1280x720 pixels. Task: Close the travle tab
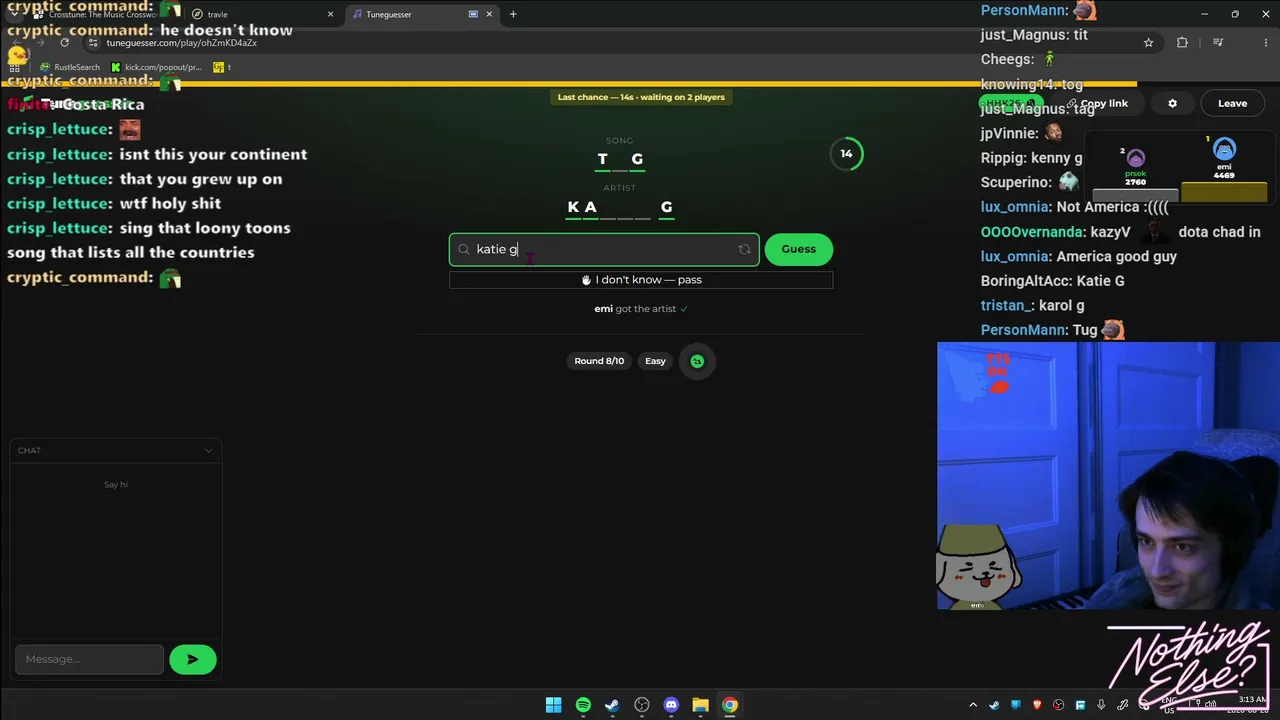pos(330,14)
